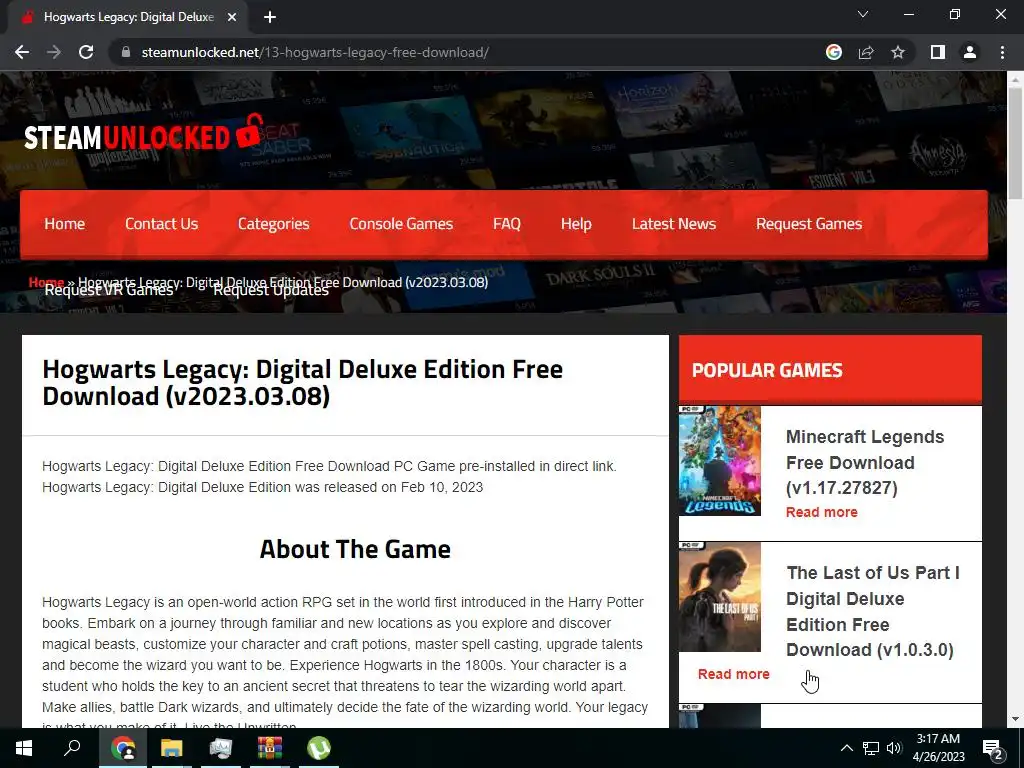The height and width of the screenshot is (768, 1024).
Task: Open the Latest News menu item
Action: 674,223
